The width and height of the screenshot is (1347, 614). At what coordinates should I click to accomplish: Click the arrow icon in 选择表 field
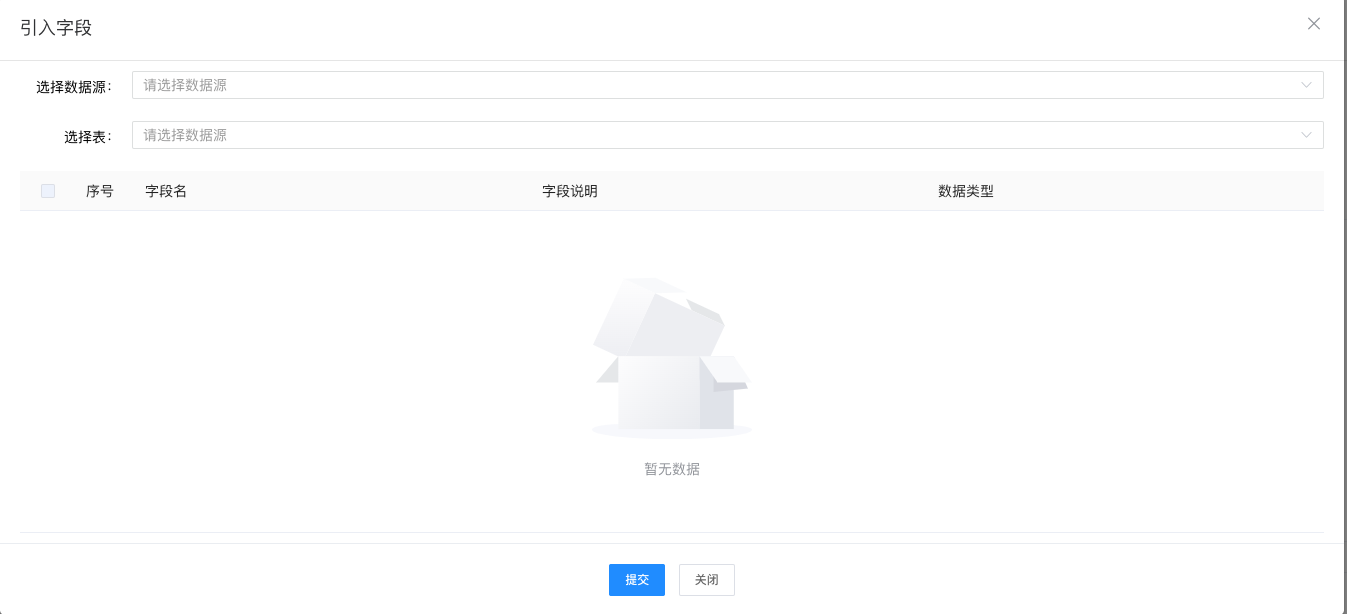(1306, 135)
